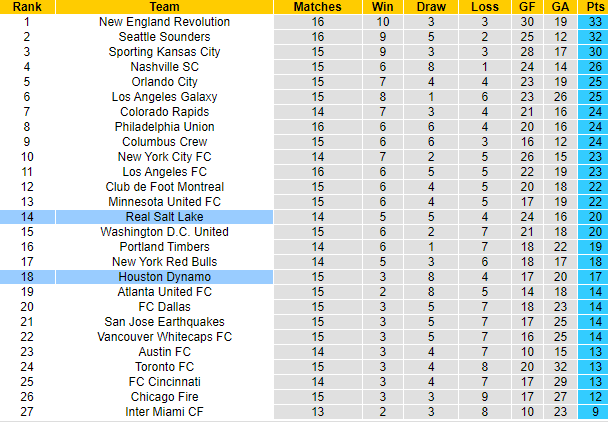Click New York Red Bulls team name

point(164,261)
